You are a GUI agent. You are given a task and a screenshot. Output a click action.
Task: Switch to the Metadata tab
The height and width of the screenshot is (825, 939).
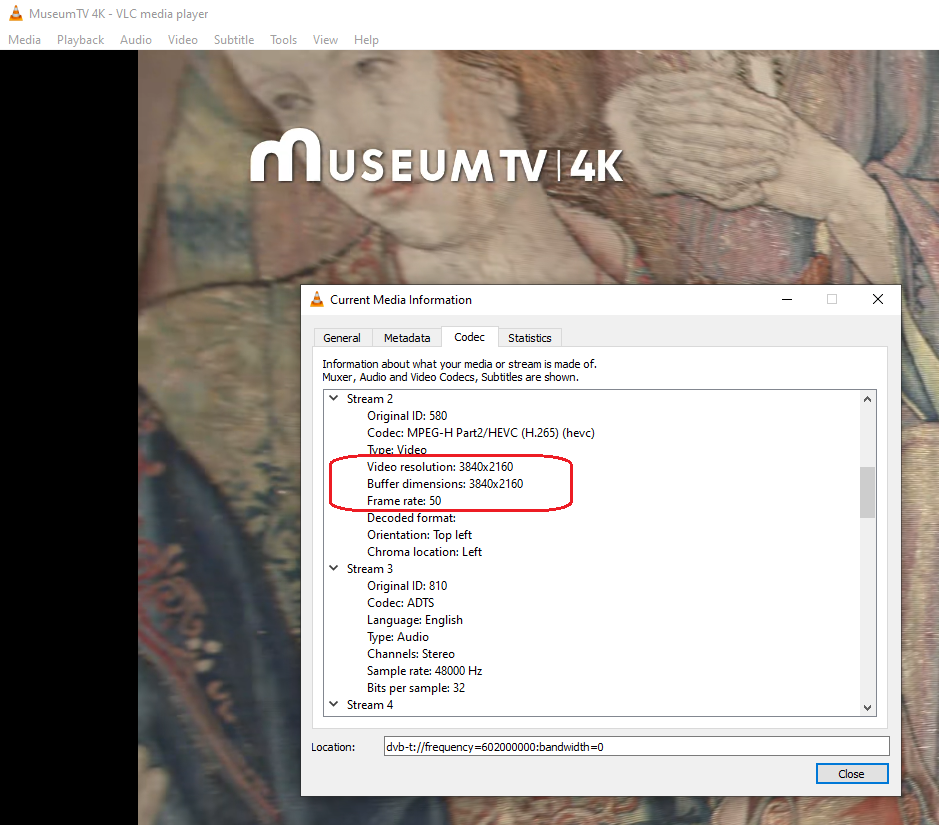[x=407, y=338]
